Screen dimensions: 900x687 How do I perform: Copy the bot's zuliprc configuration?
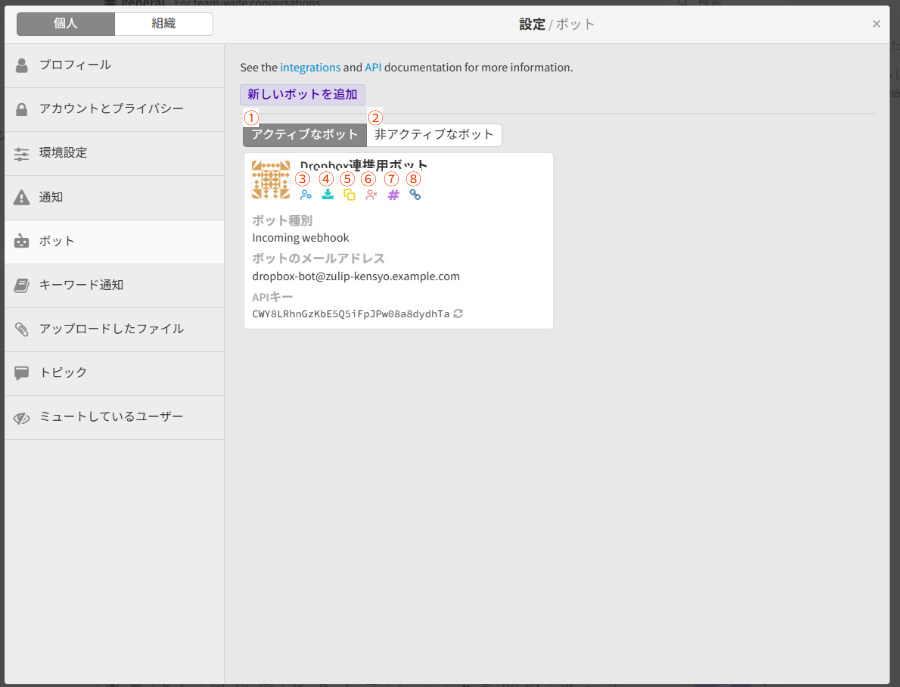click(347, 194)
